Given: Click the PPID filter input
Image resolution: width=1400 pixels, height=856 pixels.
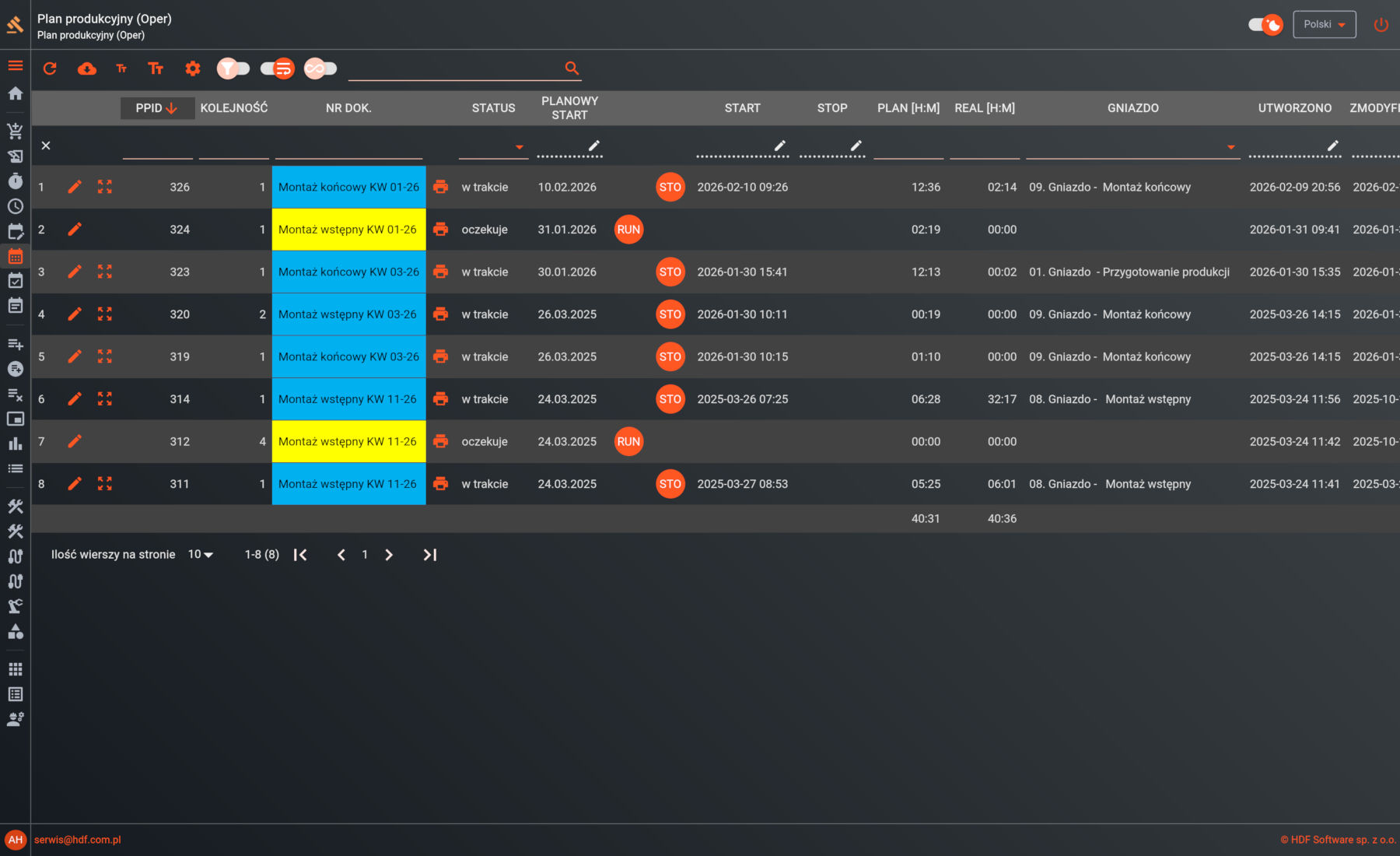Looking at the screenshot, I should tap(158, 146).
